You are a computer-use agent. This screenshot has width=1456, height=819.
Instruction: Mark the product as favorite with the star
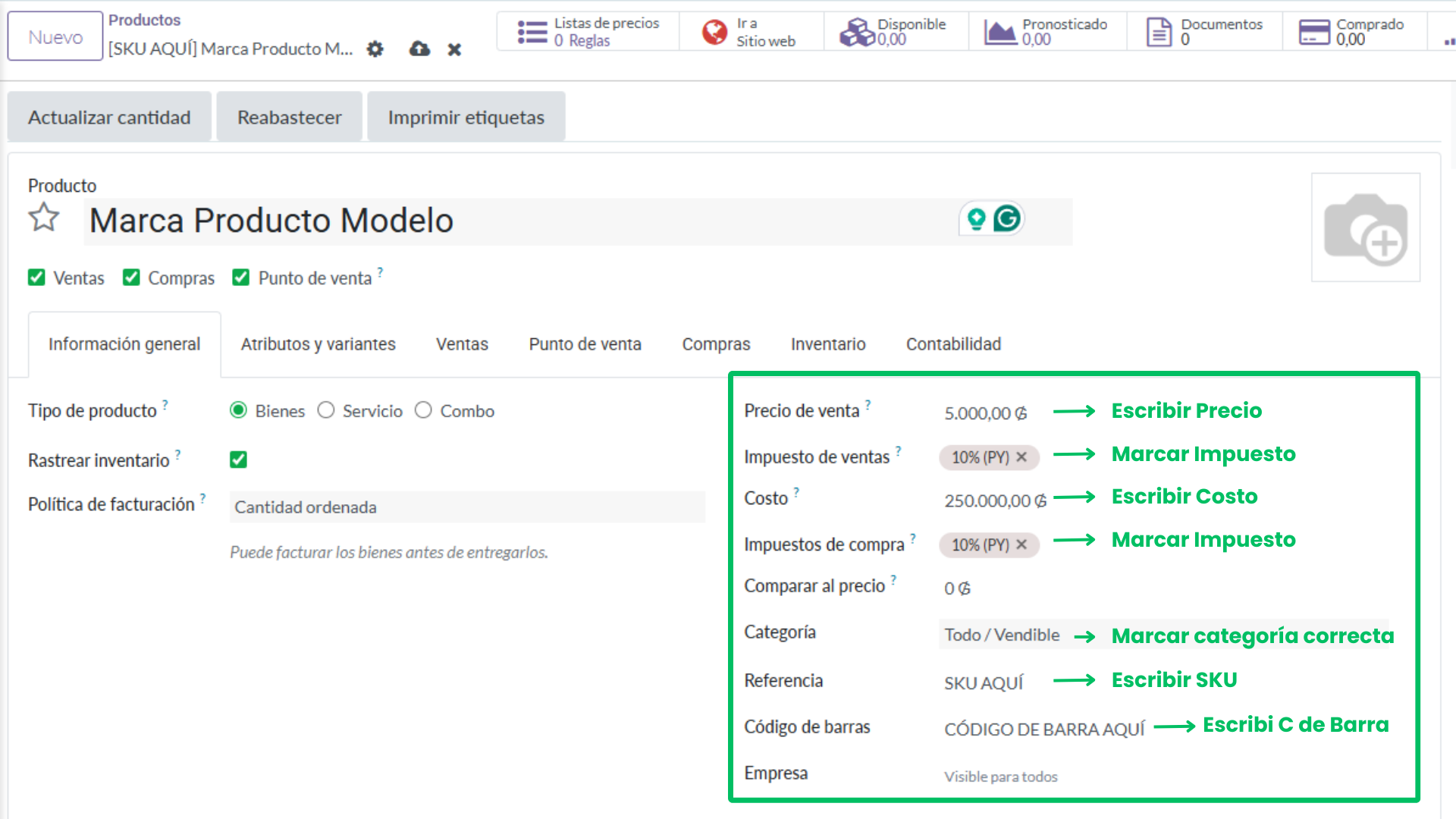(43, 218)
